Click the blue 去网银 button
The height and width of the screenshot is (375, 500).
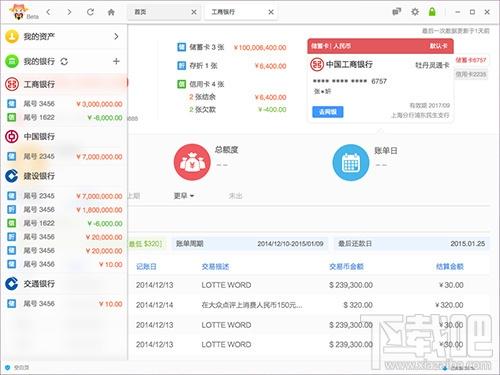point(328,112)
